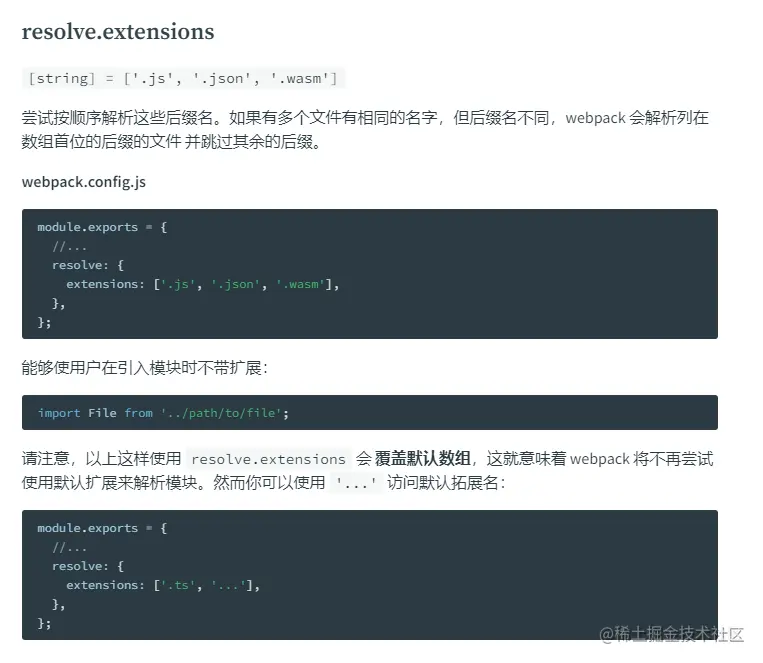The height and width of the screenshot is (663, 763).
Task: Click the [string] type signature code
Action: tap(183, 78)
